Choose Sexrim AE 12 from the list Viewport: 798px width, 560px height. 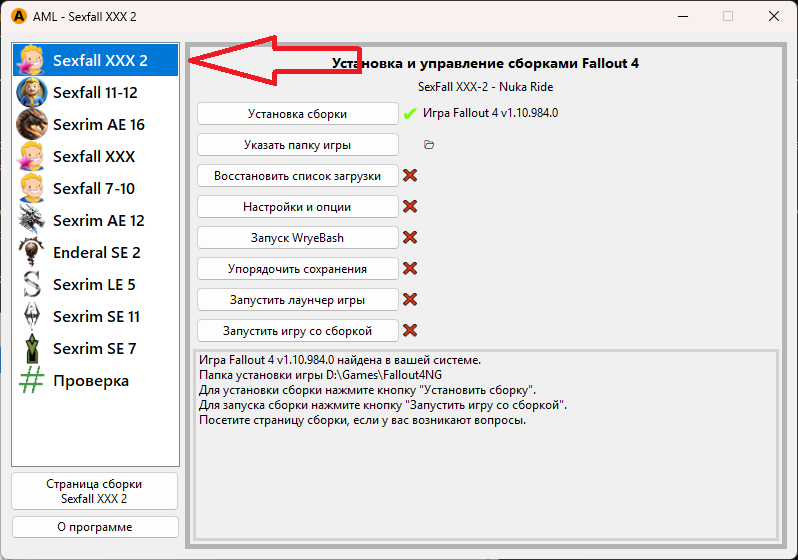click(98, 220)
